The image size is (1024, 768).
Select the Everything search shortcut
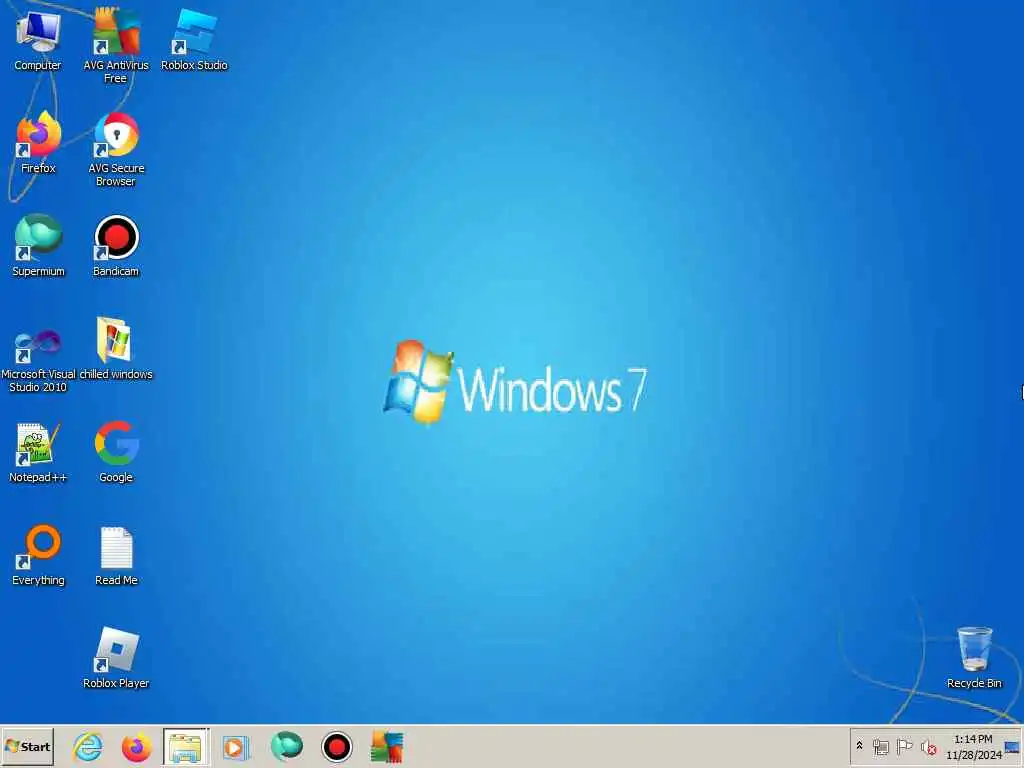point(38,555)
